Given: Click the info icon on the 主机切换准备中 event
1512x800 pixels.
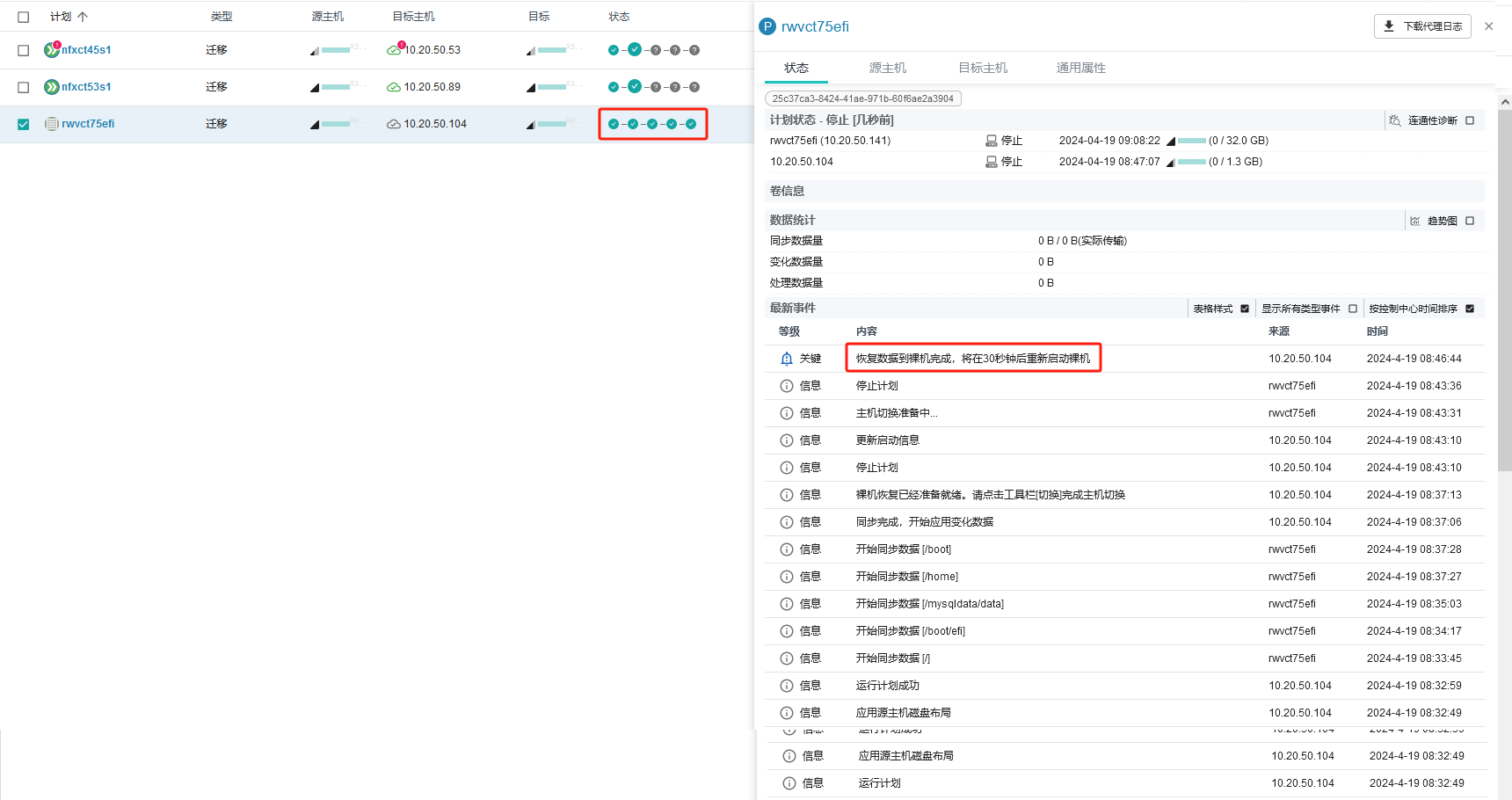Looking at the screenshot, I should click(787, 413).
